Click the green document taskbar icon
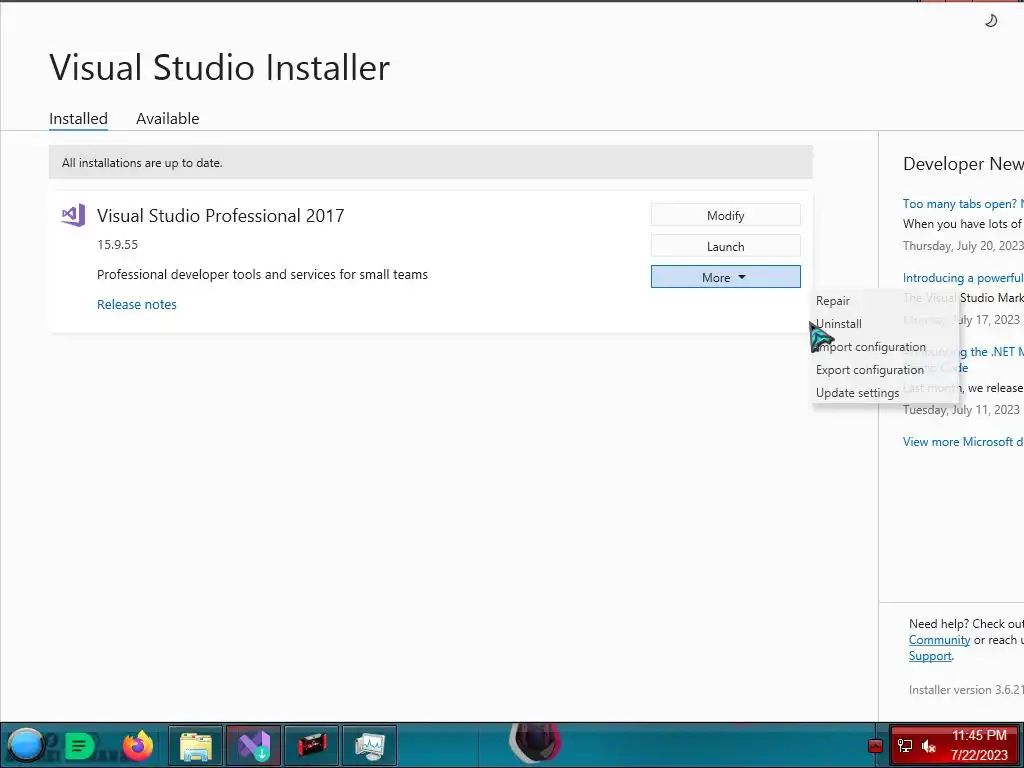 [x=80, y=745]
